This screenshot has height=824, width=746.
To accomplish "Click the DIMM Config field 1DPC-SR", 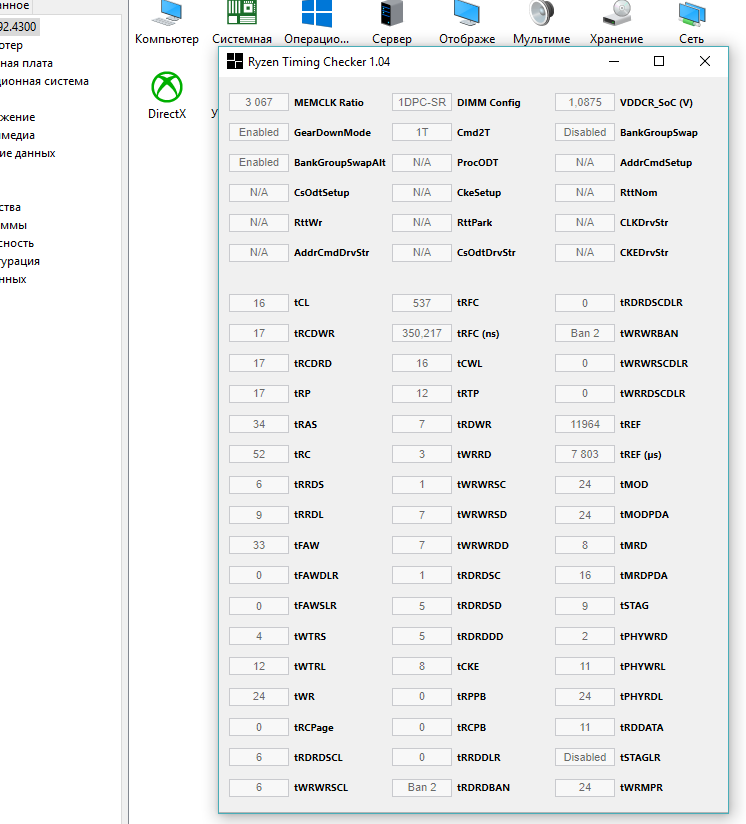I will click(x=422, y=102).
